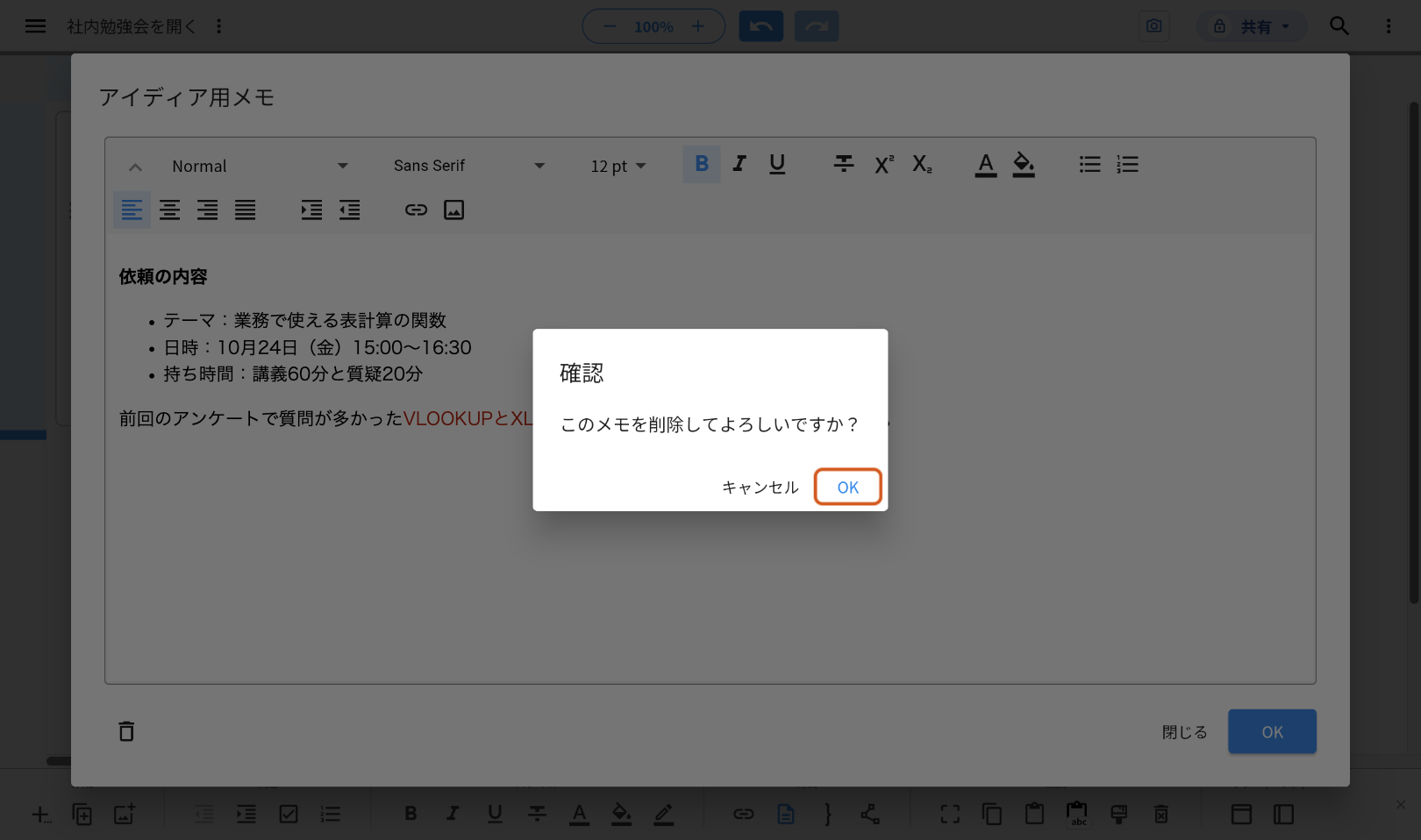Viewport: 1421px width, 840px height.
Task: Click the line 持ち時間：講義60分と質疑20分
Action: 293,374
